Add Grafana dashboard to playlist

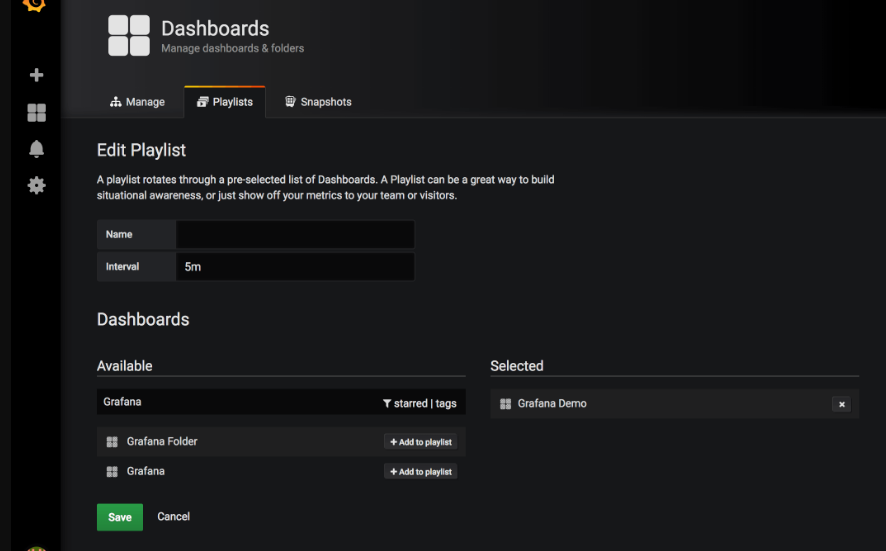pos(421,471)
